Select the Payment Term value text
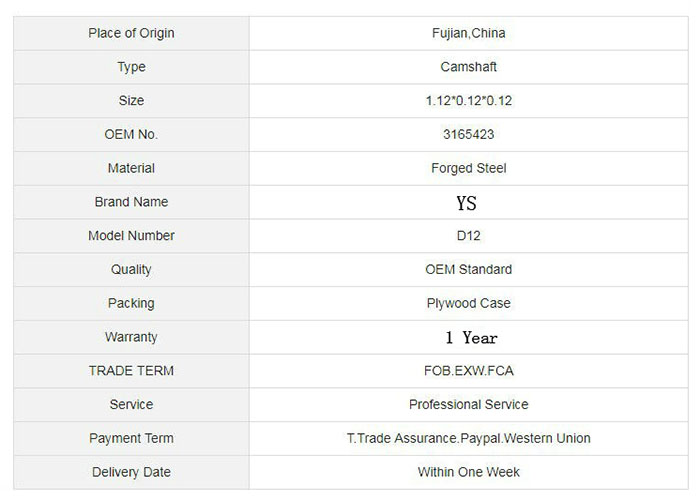Image resolution: width=700 pixels, height=500 pixels. click(468, 438)
